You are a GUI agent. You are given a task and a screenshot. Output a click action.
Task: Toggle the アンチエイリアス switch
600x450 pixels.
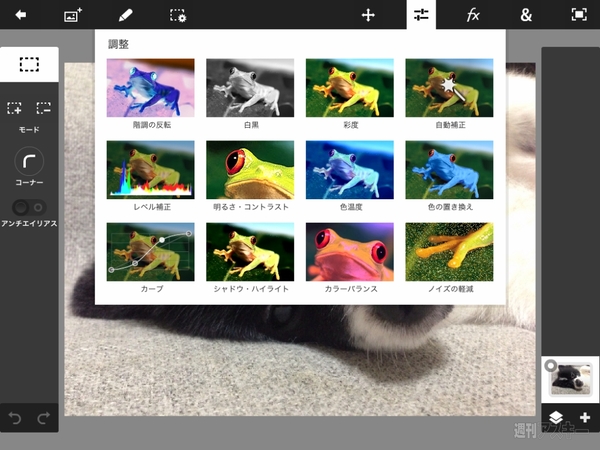29,207
